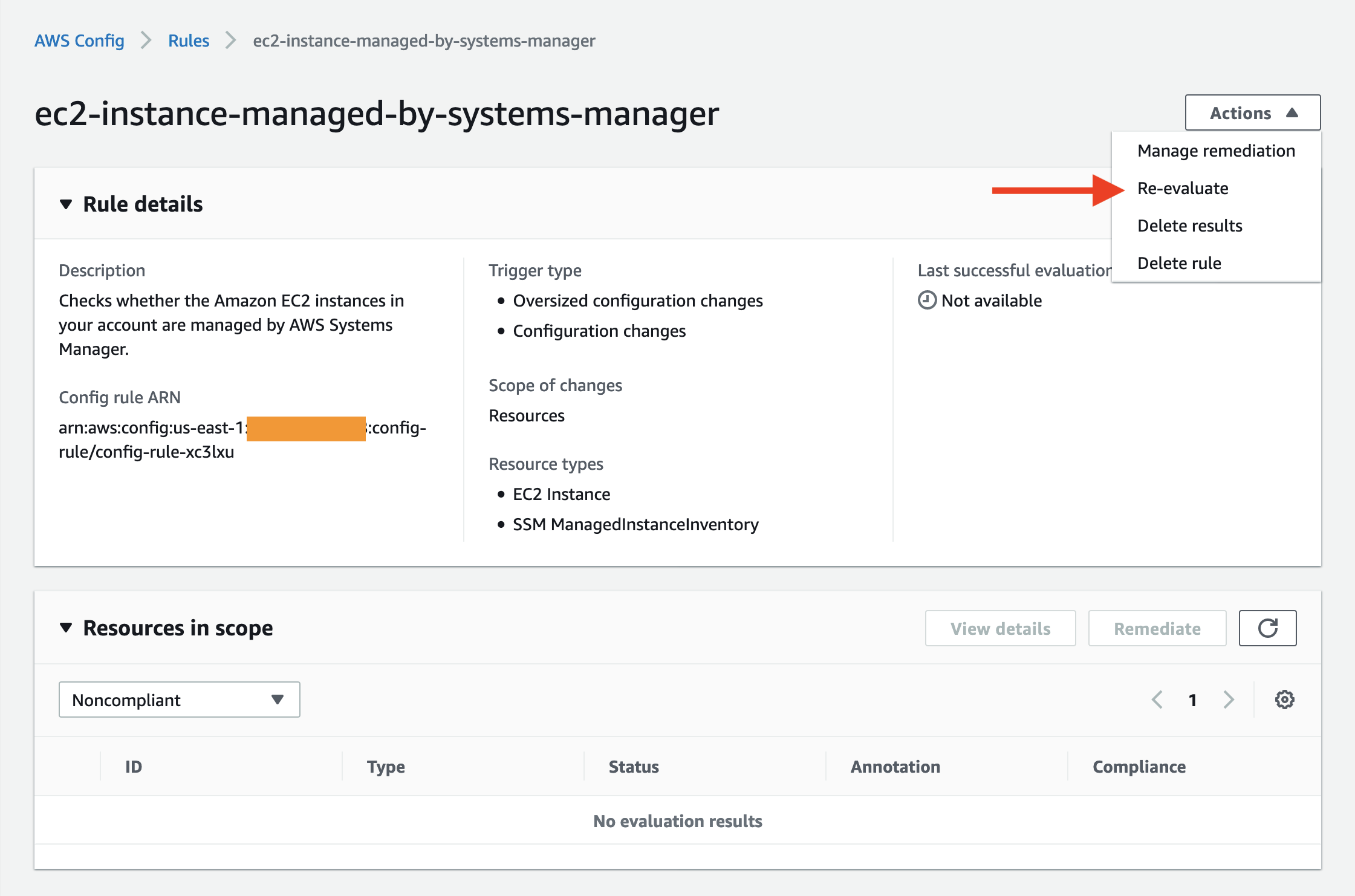Screen dimensions: 1355x896
Task: Click the Type column header
Action: point(386,767)
